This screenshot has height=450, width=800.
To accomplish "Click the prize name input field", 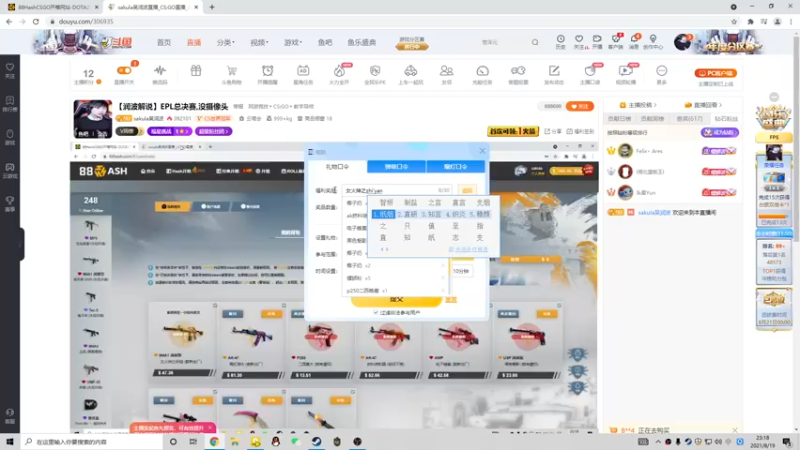I will pyautogui.click(x=397, y=190).
